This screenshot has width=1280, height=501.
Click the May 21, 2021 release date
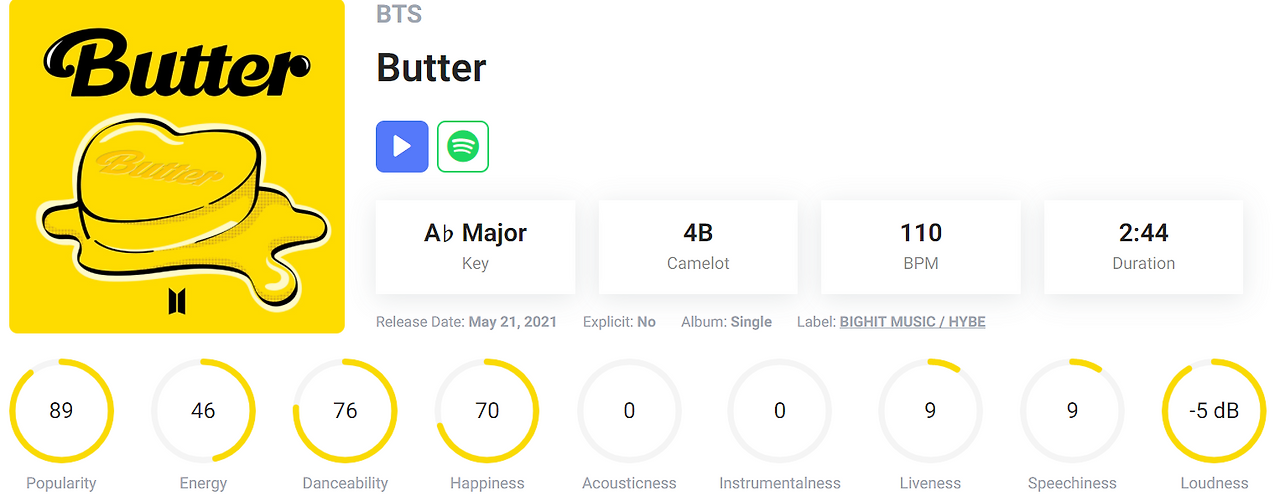click(513, 322)
